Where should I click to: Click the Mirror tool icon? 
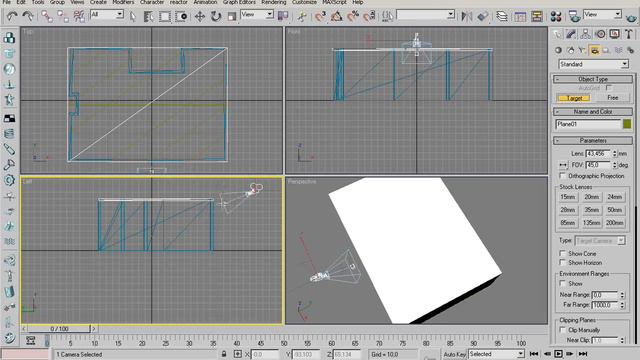467,16
